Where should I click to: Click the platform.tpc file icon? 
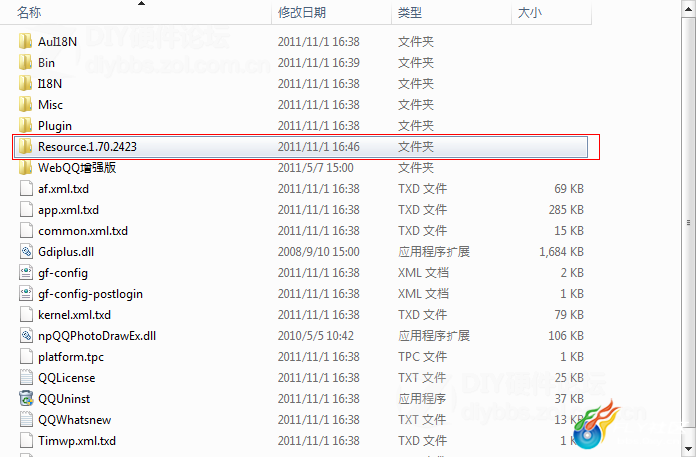point(26,357)
